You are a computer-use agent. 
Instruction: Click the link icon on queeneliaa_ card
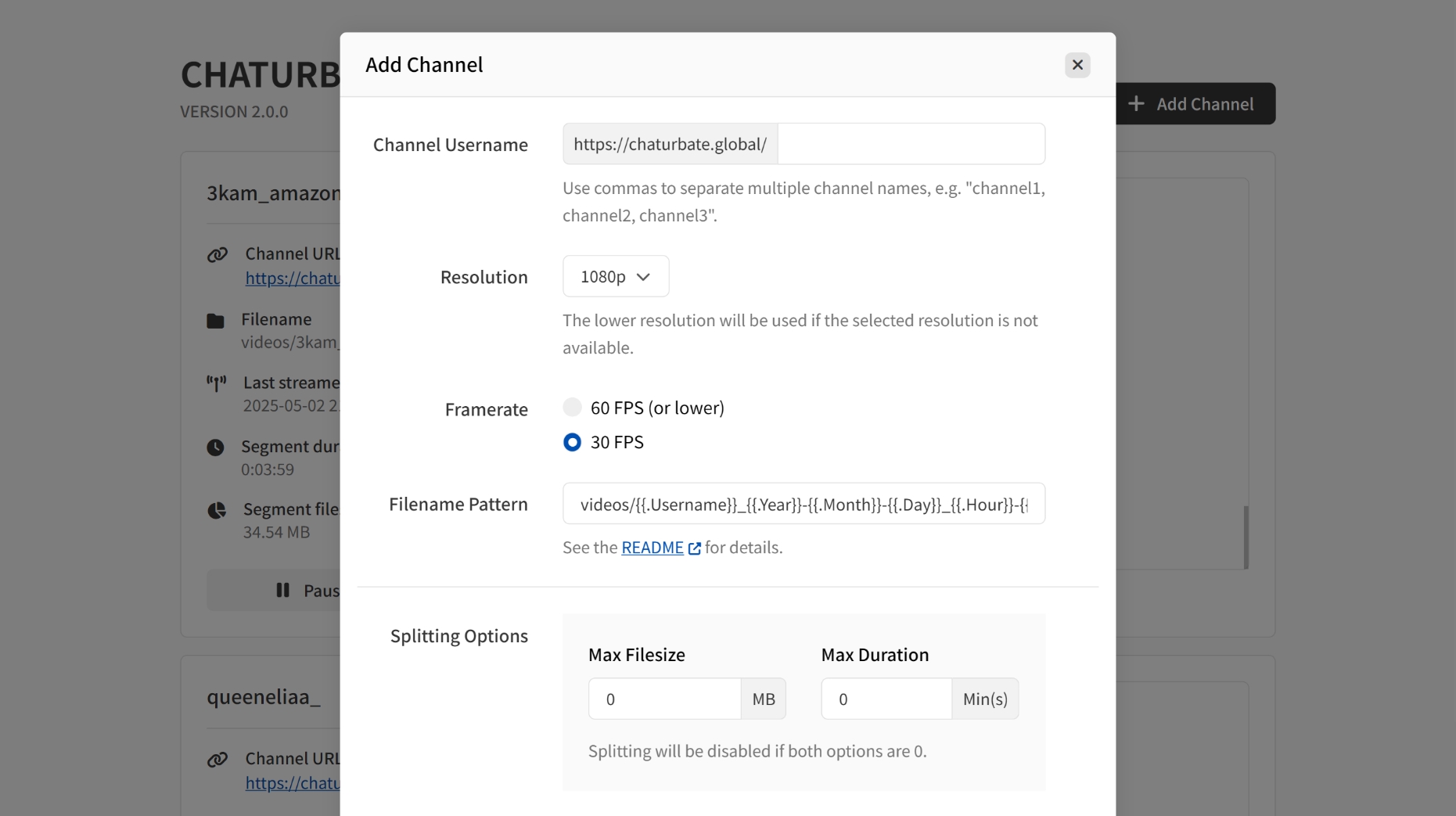[218, 759]
